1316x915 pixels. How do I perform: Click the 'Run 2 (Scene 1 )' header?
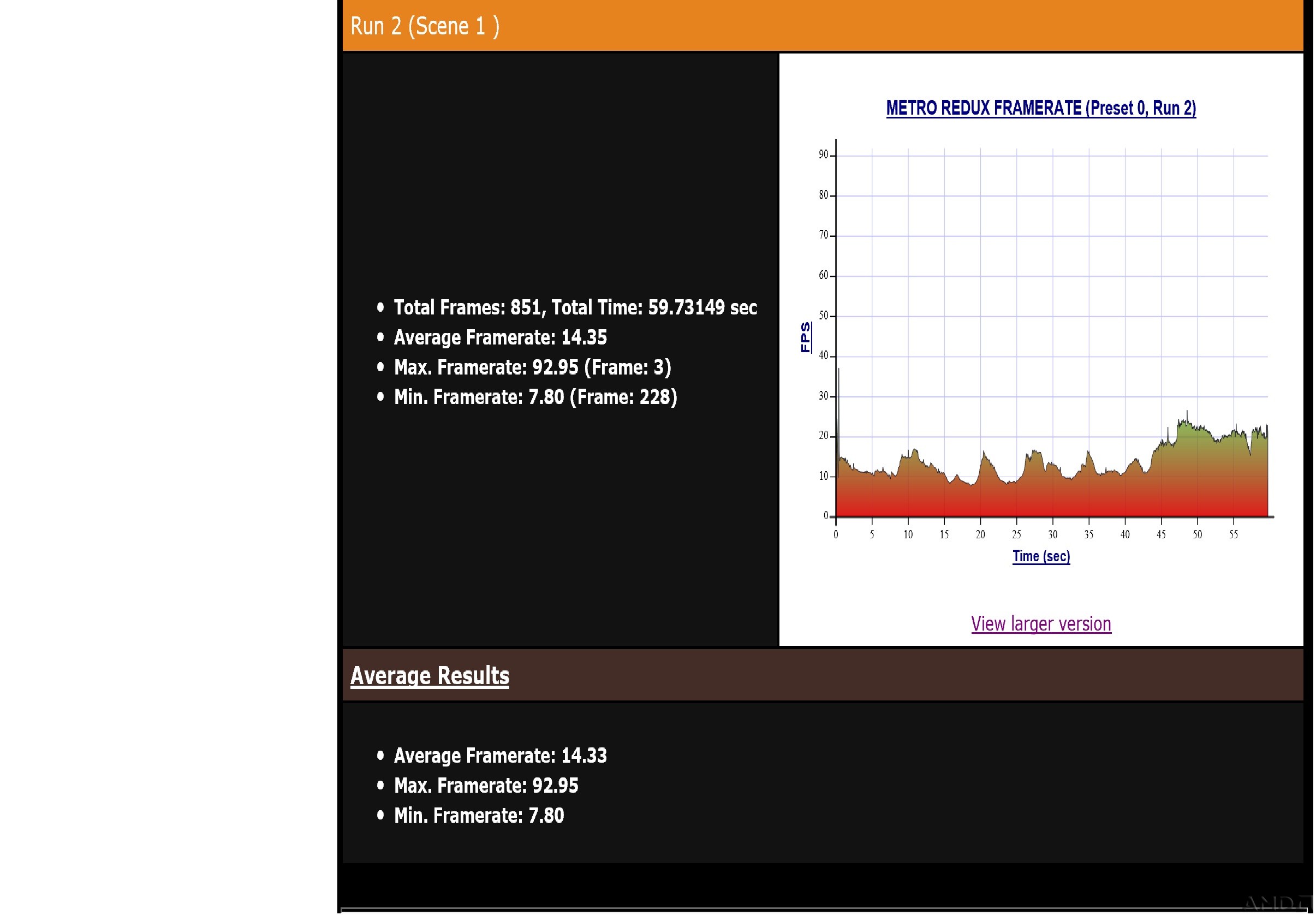[425, 26]
